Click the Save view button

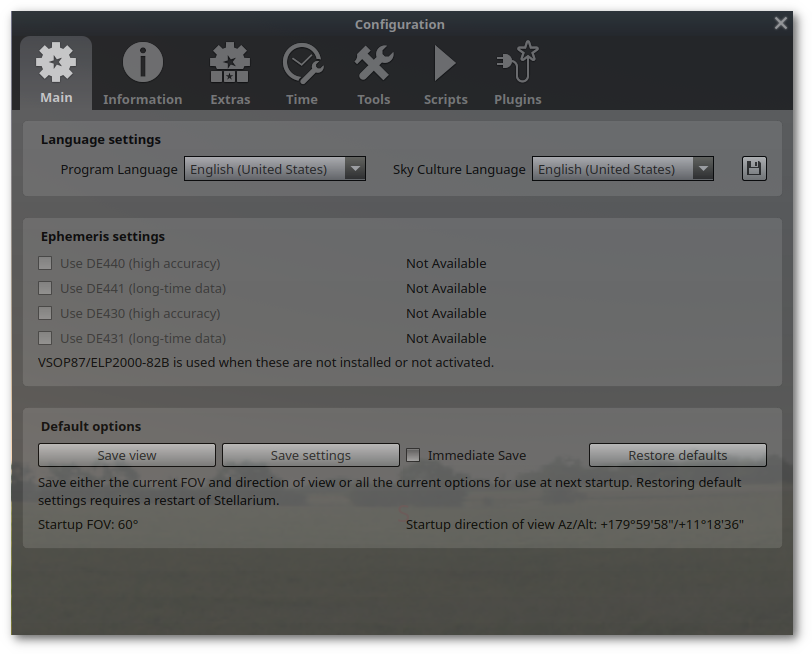coord(127,455)
